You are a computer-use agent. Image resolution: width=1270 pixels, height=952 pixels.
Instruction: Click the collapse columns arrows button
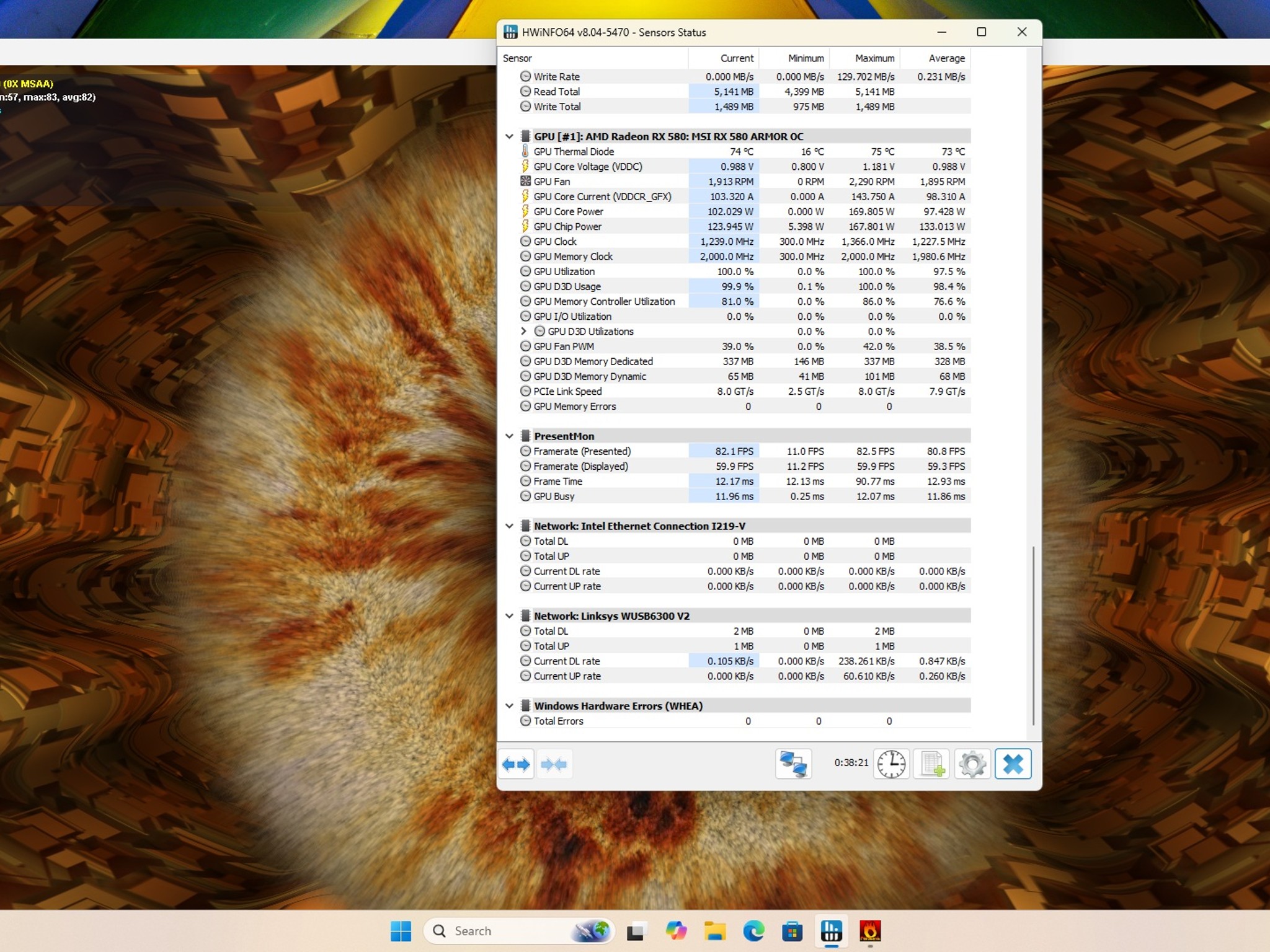[554, 764]
